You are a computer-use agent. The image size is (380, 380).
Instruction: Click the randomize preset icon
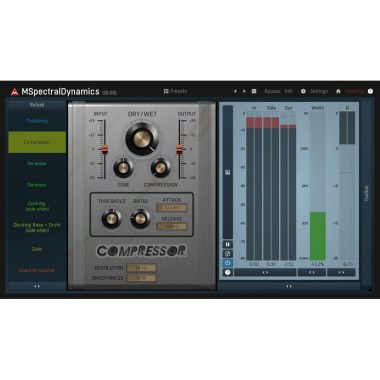coord(254,91)
